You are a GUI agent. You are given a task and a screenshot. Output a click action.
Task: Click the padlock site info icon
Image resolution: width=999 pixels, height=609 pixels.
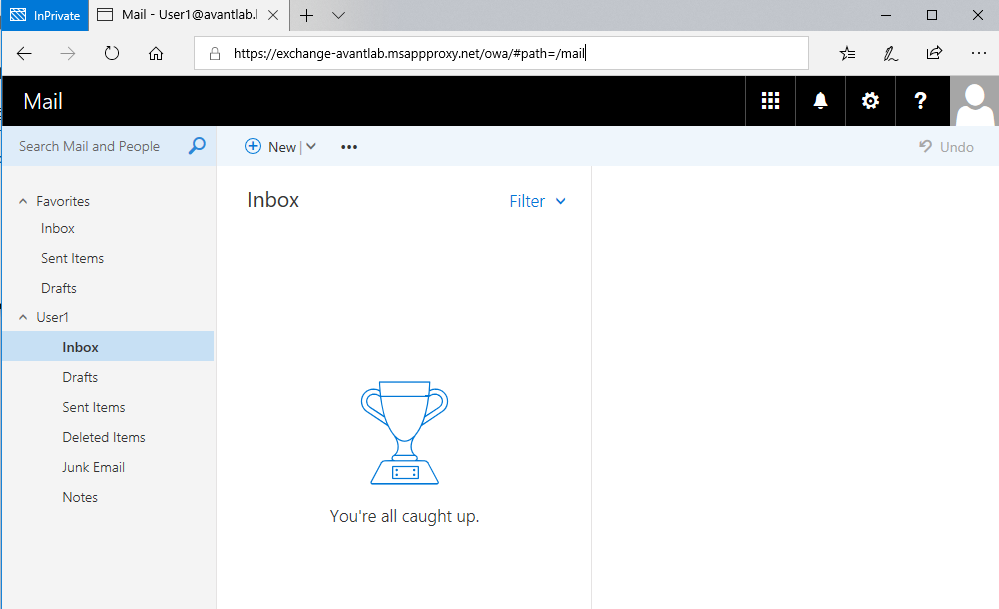point(215,54)
